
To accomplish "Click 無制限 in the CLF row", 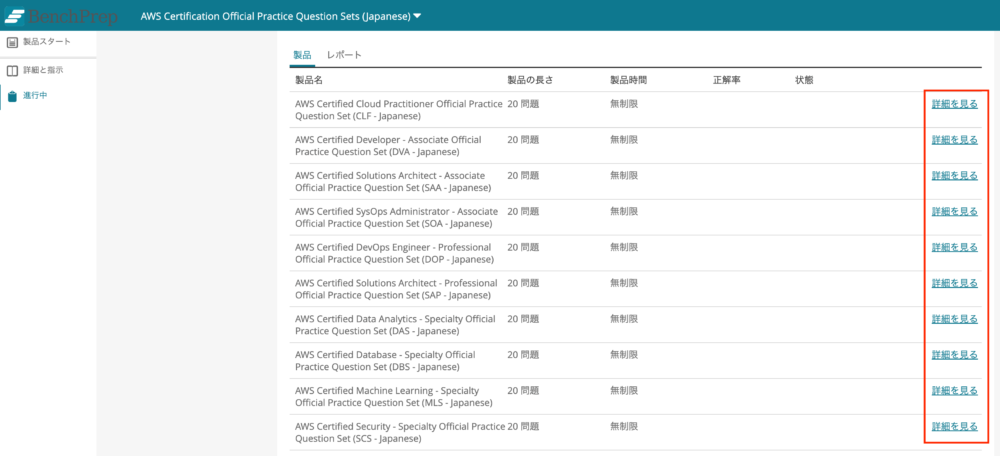I will (x=624, y=104).
